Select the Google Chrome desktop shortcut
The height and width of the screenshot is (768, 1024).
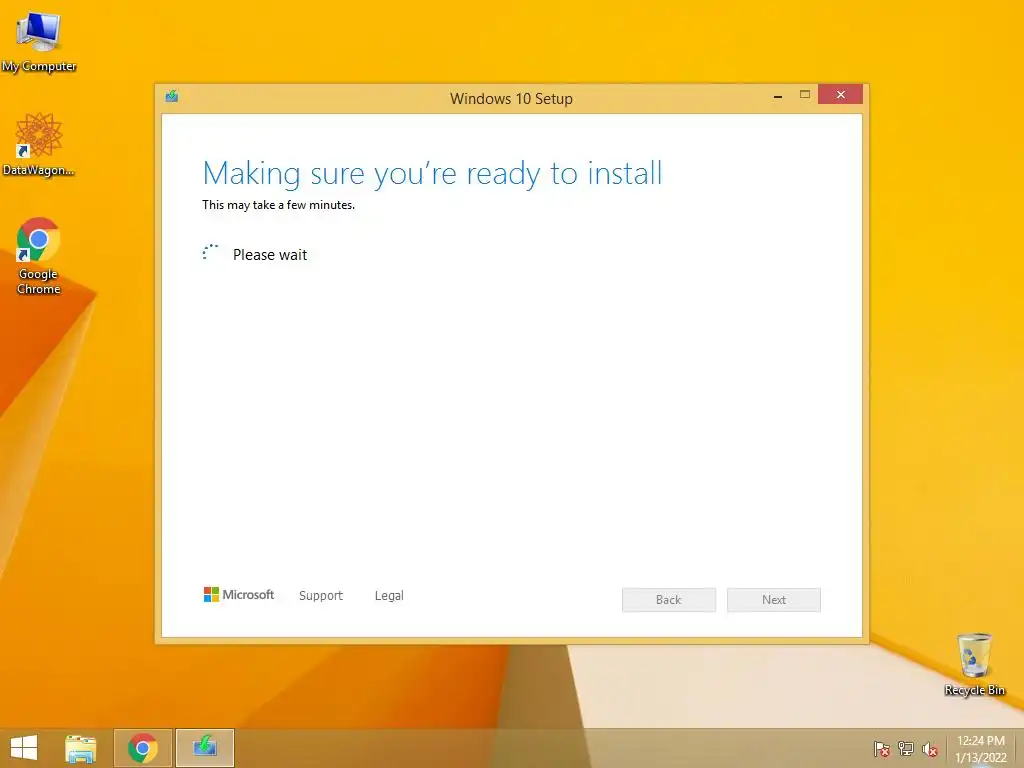pyautogui.click(x=39, y=255)
